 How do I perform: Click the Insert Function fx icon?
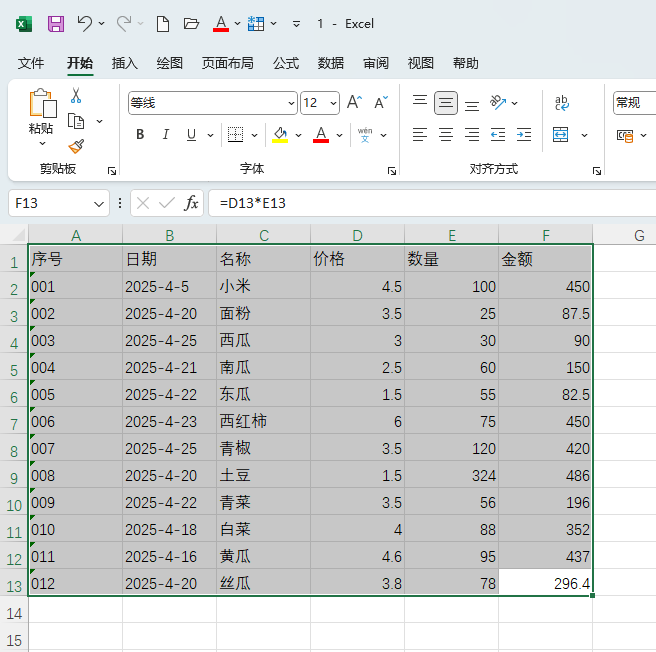coord(191,203)
